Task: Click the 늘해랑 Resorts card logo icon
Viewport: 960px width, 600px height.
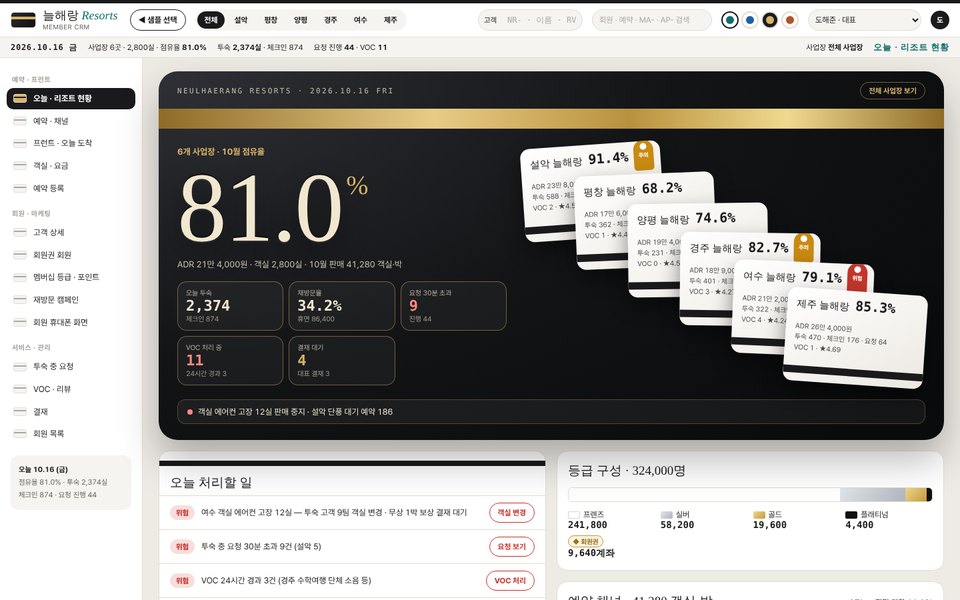Action: click(x=23, y=20)
